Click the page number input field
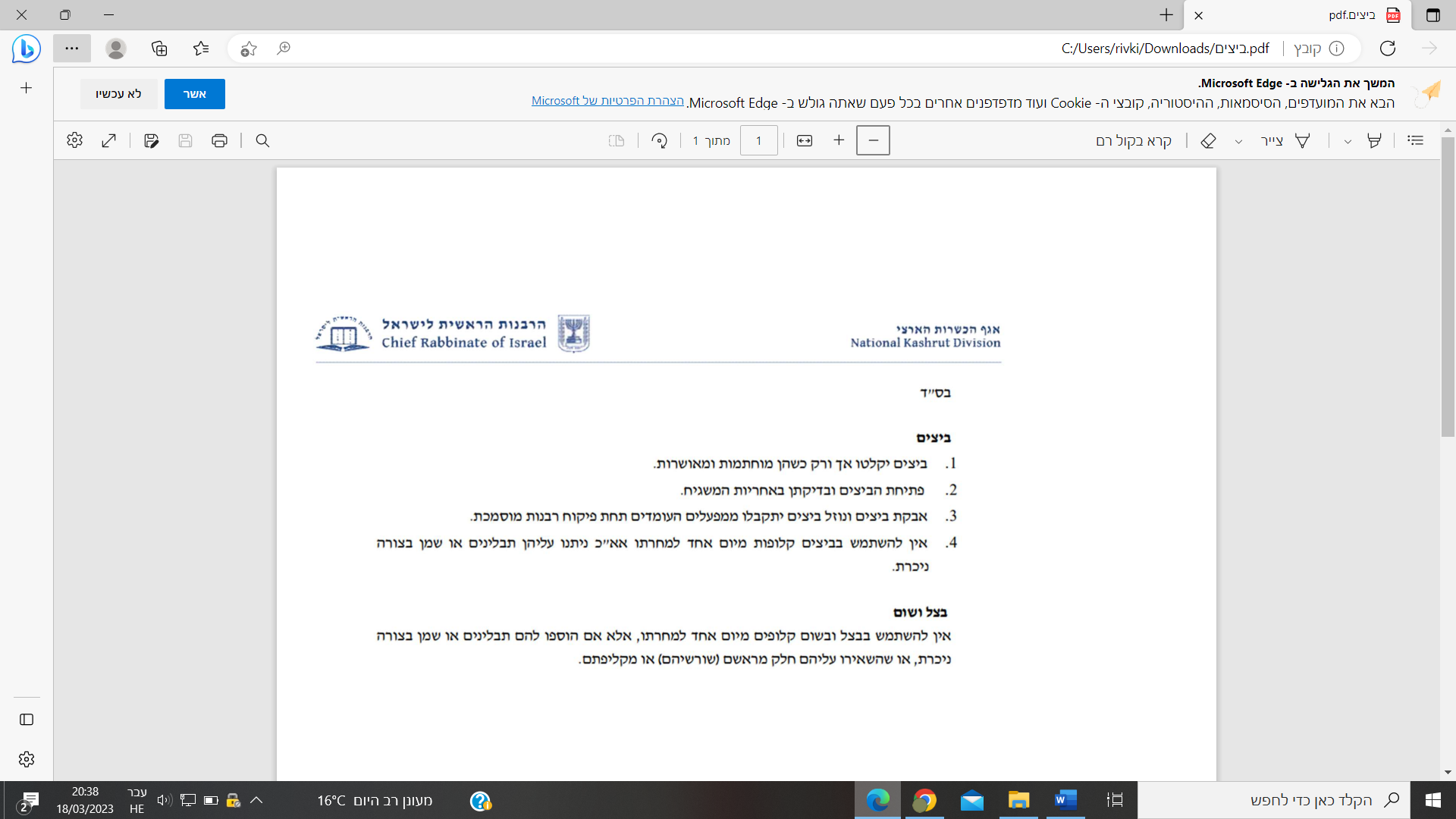 [758, 140]
